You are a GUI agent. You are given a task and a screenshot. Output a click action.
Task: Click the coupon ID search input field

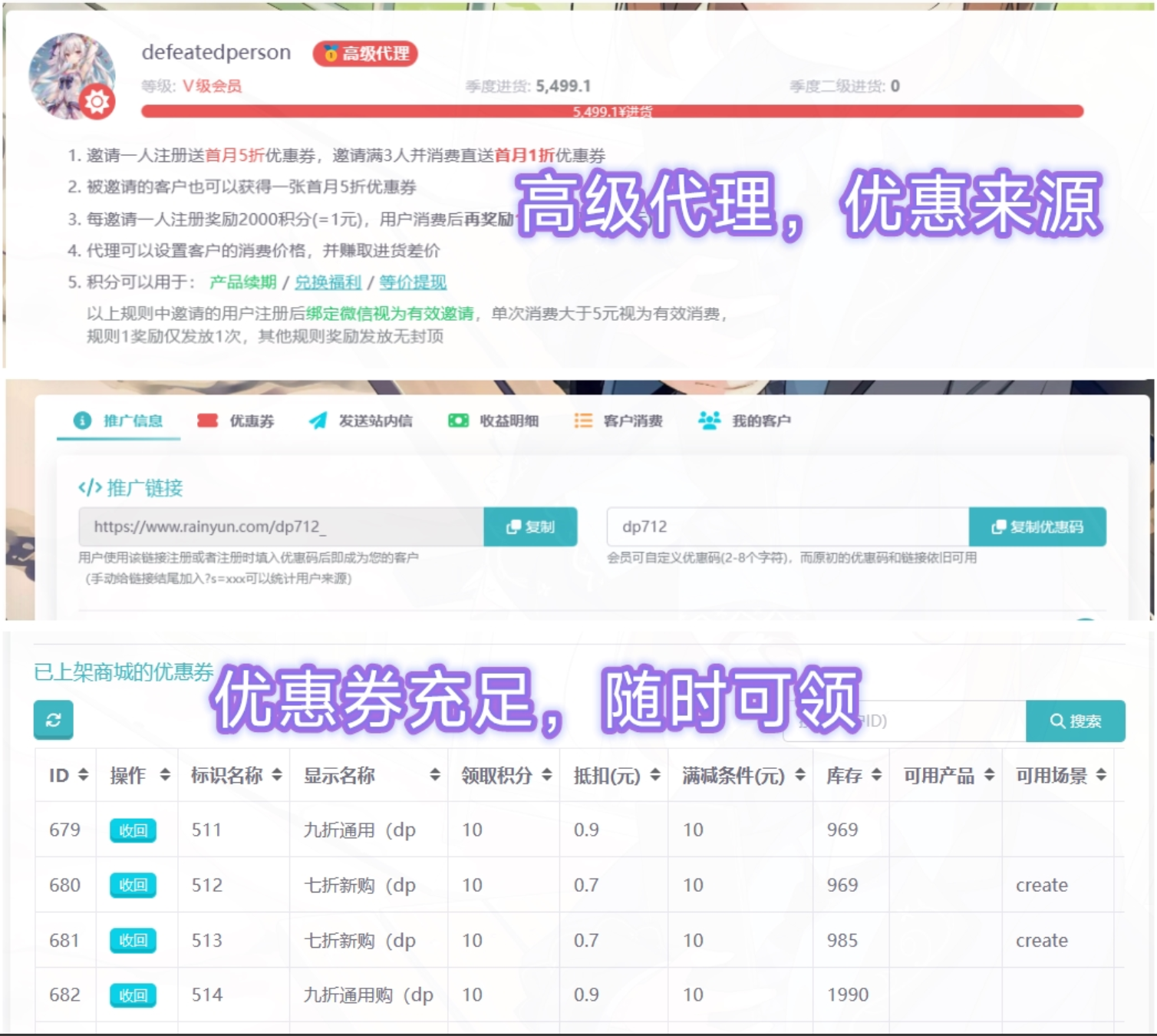coord(905,720)
